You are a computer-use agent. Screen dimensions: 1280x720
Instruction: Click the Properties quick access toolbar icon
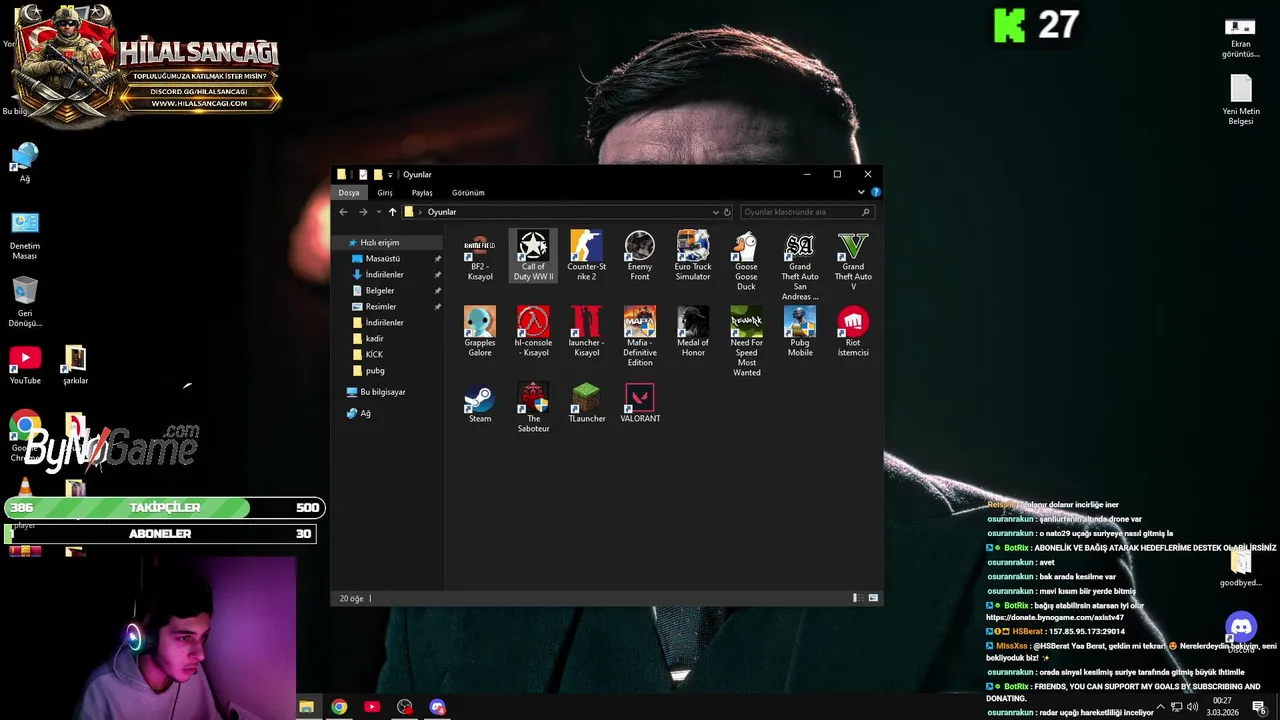pyautogui.click(x=363, y=175)
